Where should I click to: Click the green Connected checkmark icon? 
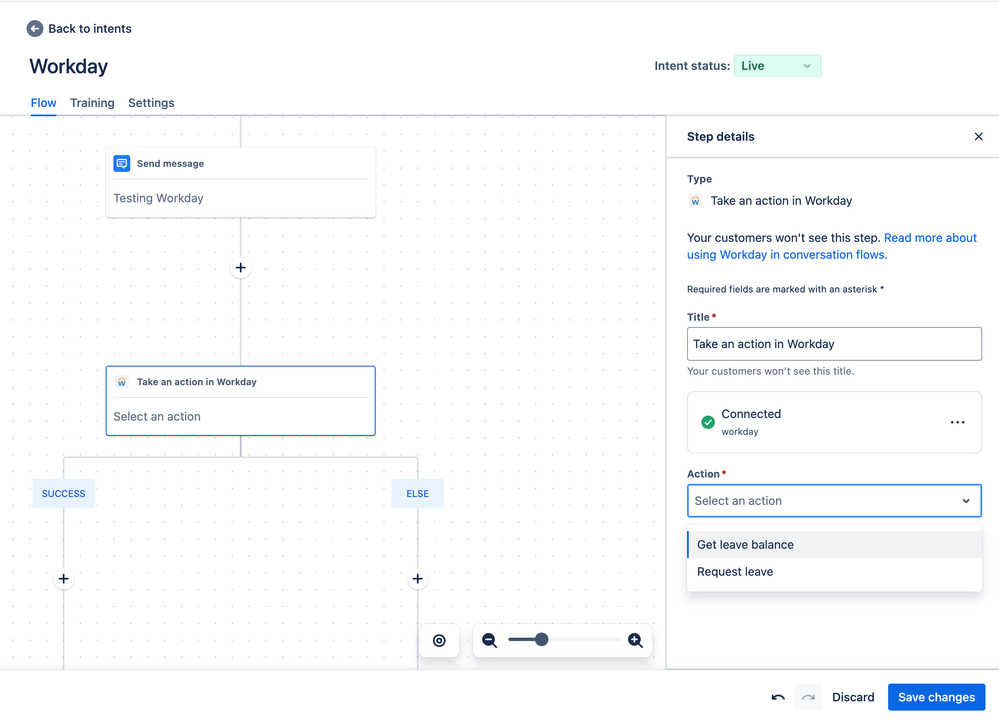tap(707, 422)
